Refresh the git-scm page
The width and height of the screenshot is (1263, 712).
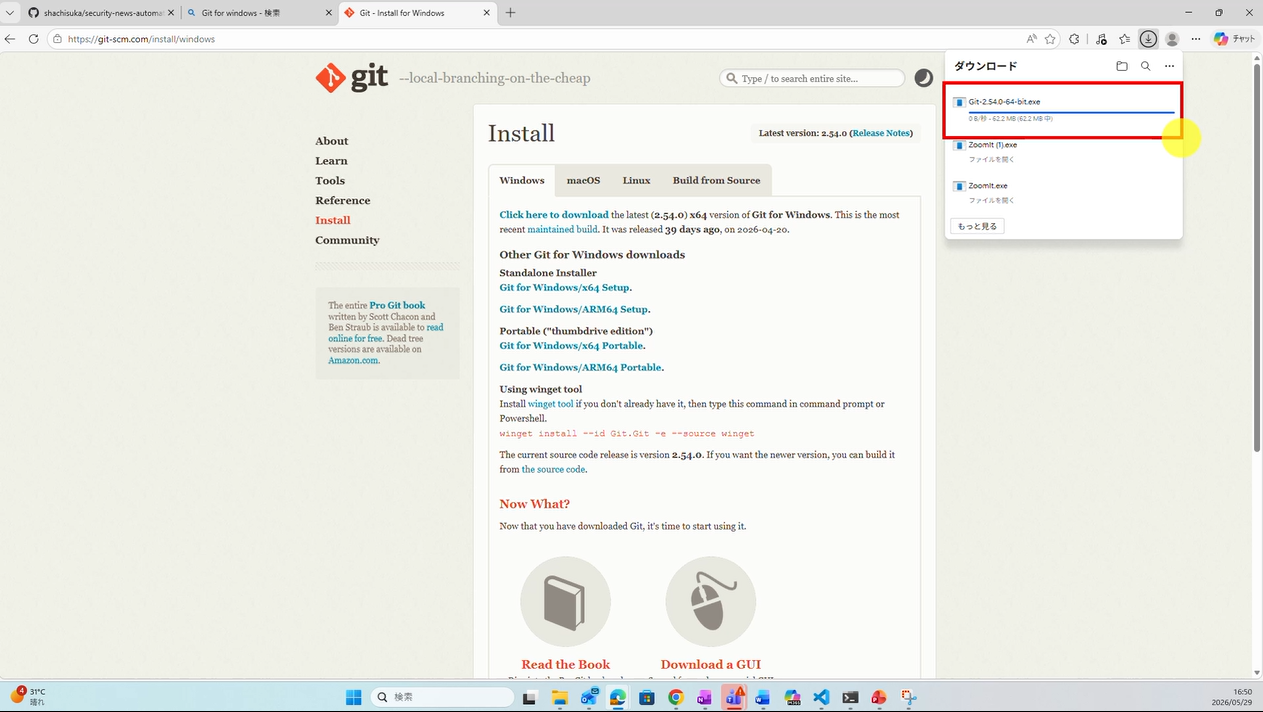tap(33, 39)
